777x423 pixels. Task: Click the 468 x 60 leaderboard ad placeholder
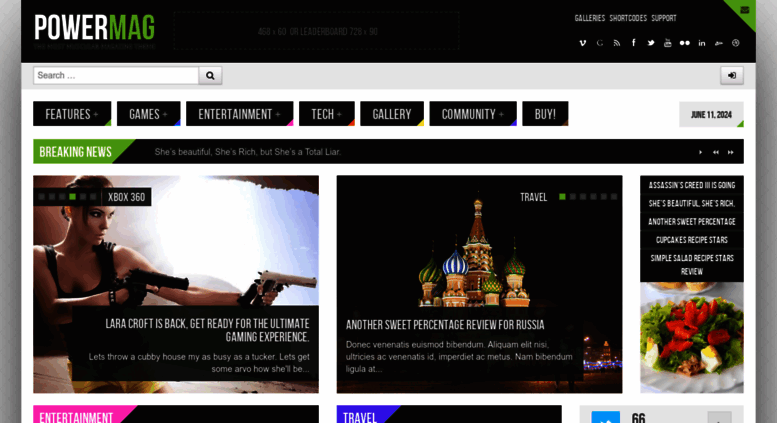pos(317,31)
